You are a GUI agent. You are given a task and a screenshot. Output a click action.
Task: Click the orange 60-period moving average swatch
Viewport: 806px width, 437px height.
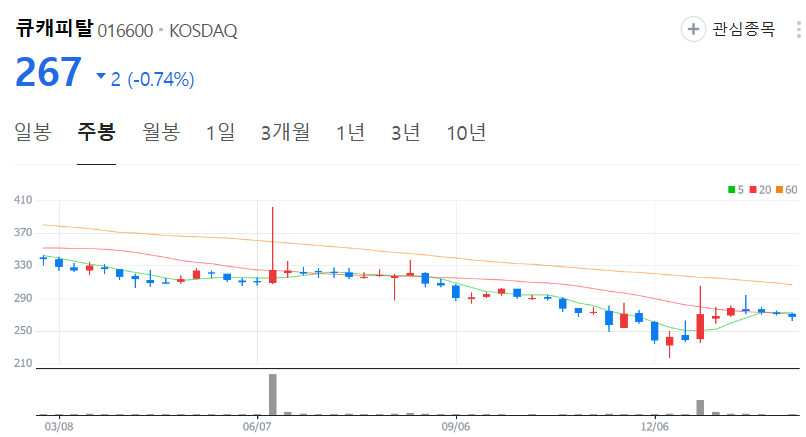779,190
